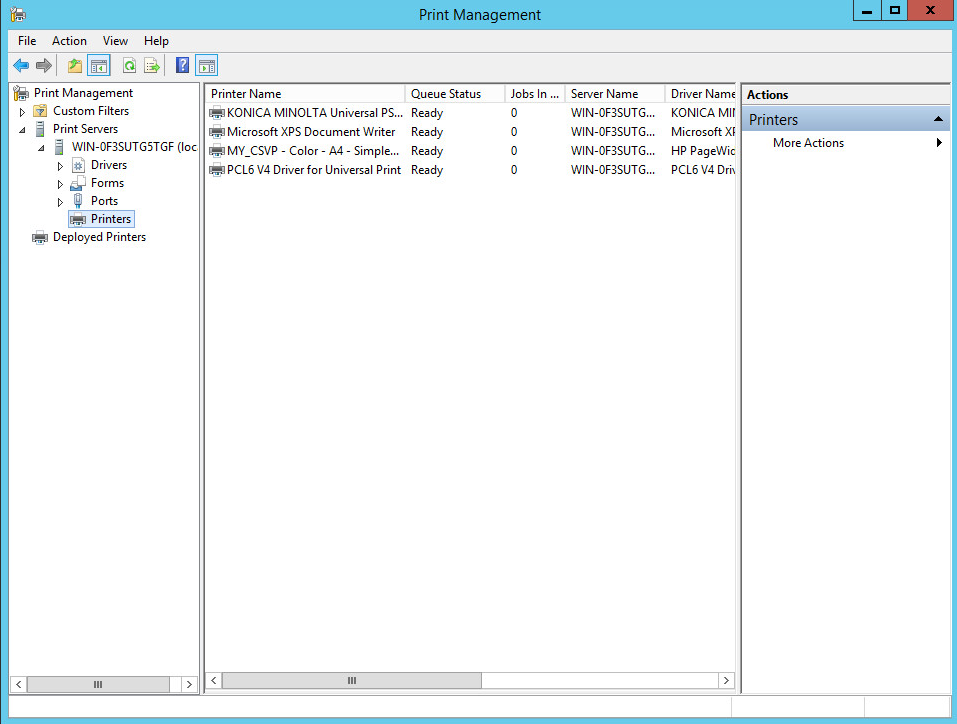The width and height of the screenshot is (957, 724).
Task: Expand the Custom Filters tree node
Action: tap(22, 112)
